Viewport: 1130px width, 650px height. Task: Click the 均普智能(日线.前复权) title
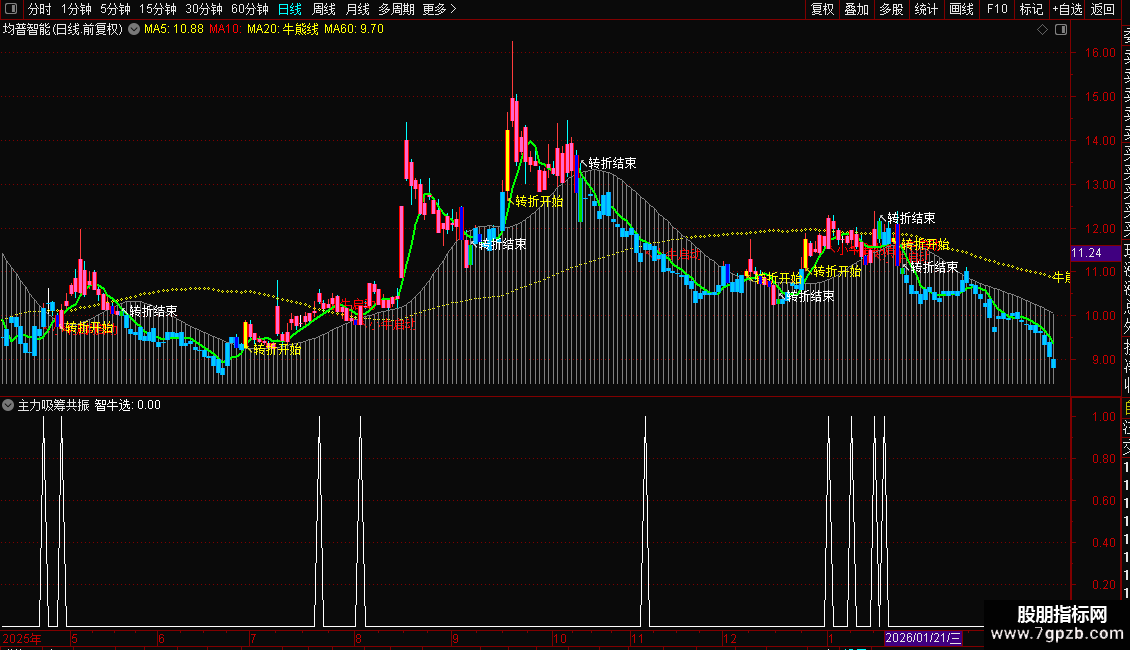63,30
